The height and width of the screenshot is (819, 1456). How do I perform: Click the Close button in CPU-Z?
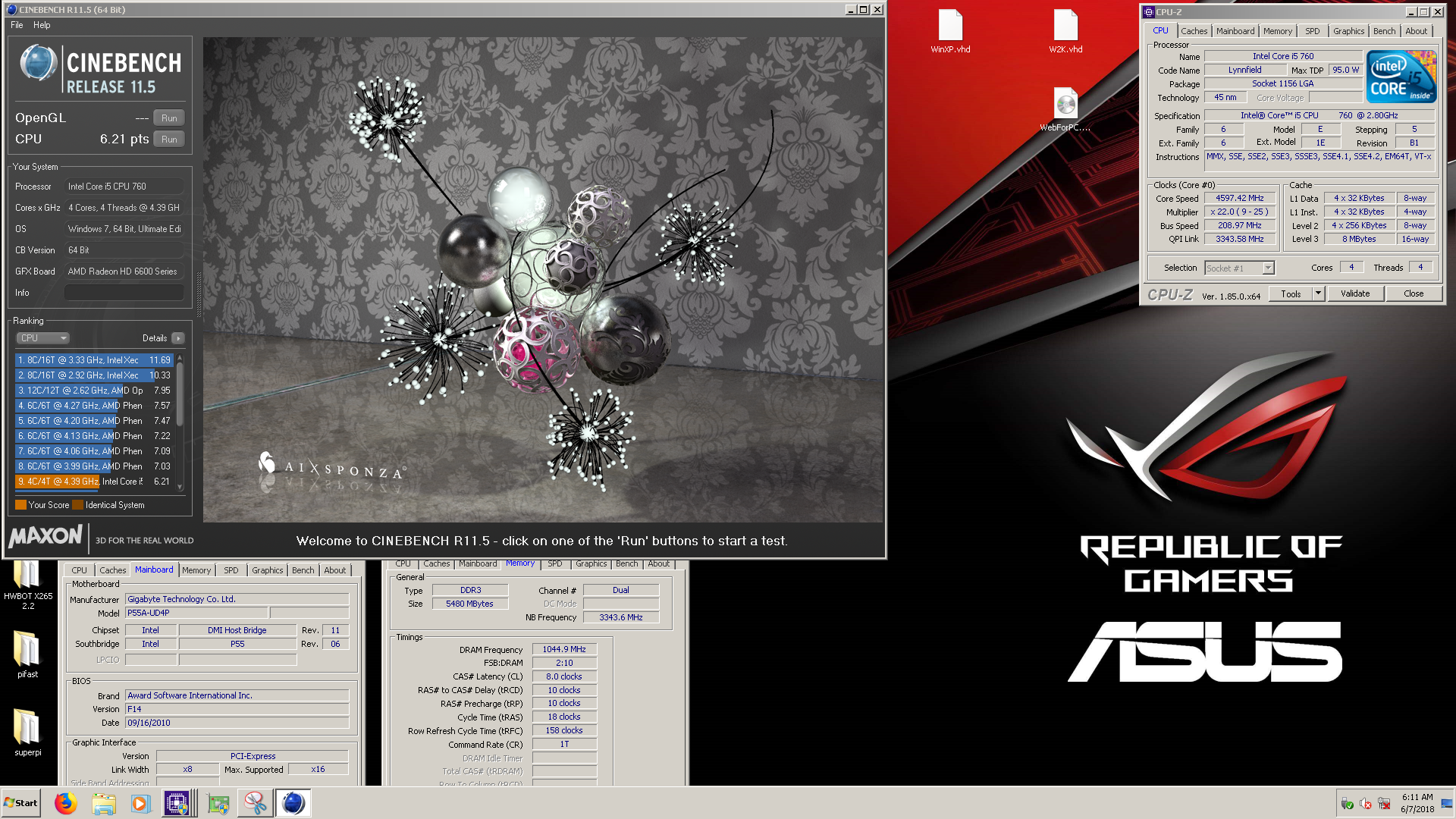[1413, 293]
